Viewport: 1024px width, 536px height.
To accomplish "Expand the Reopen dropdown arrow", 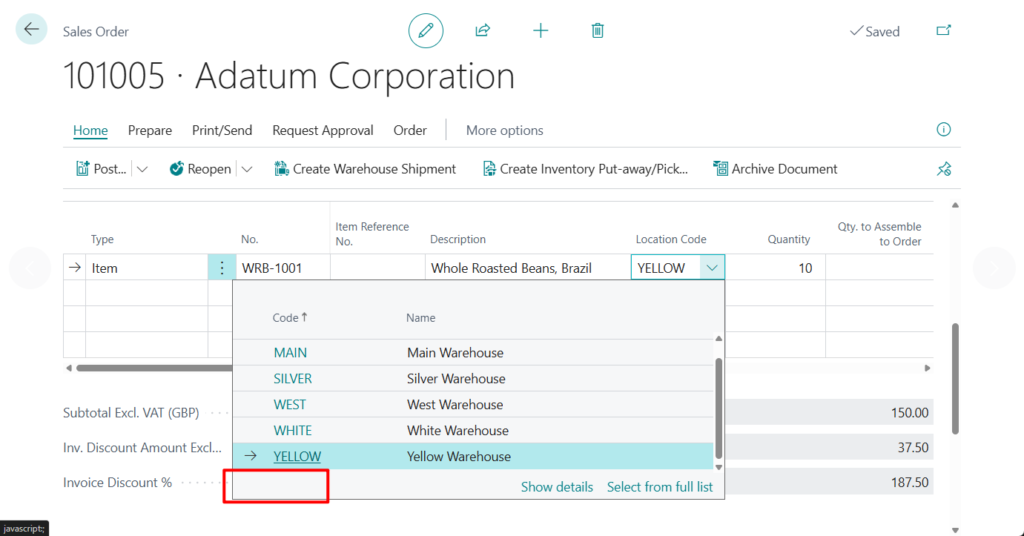I will click(x=247, y=169).
